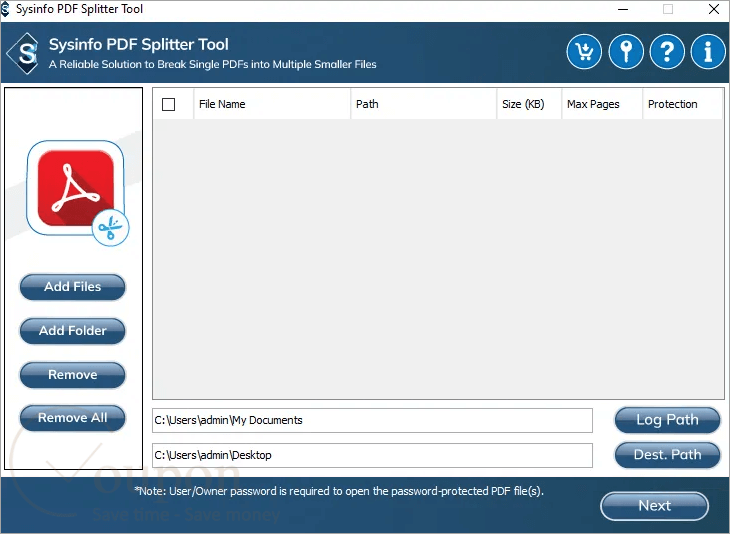Open the Log Path chooser

tap(667, 420)
